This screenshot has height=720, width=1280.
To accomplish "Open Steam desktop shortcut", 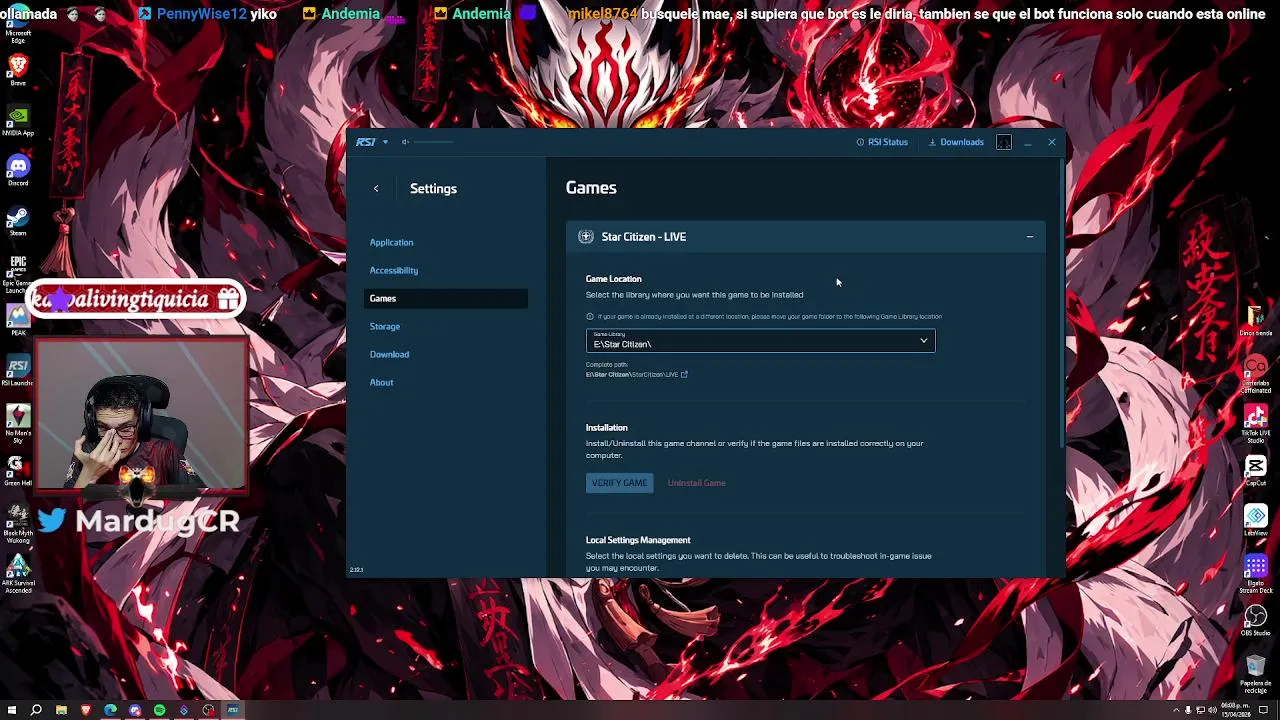I will 18,220.
